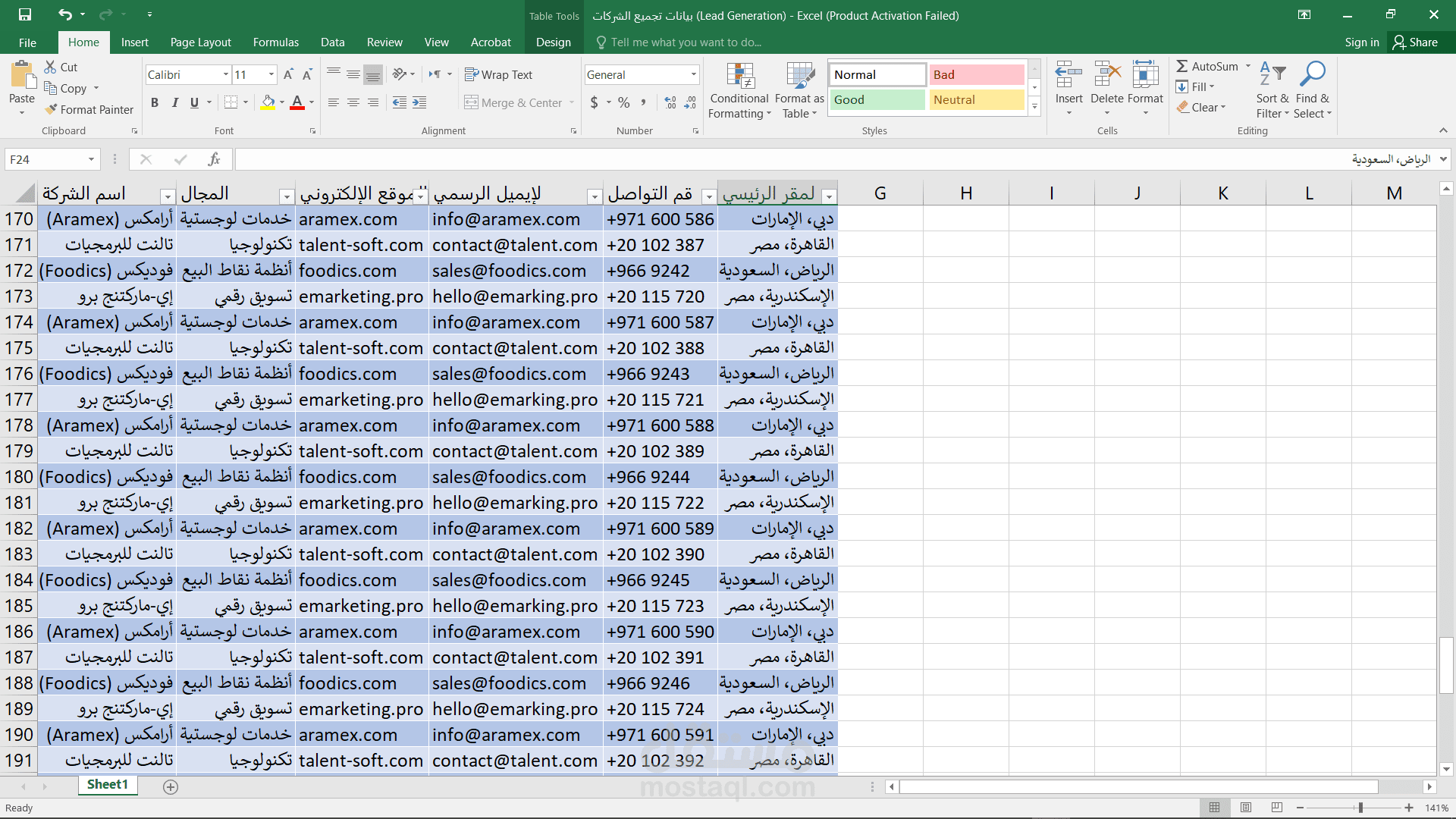Click the Cut scissors icon
This screenshot has width=1456, height=819.
click(x=51, y=67)
